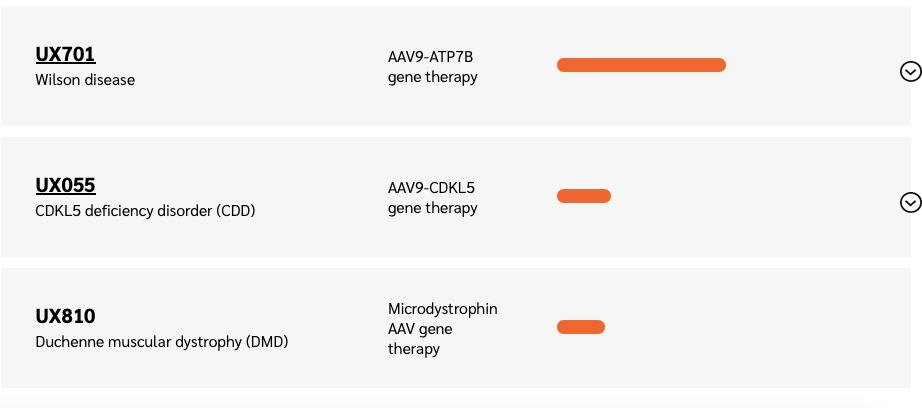Screen dimensions: 922x408
Task: Expand the UX701 Wilson disease details chevron
Action: (910, 72)
